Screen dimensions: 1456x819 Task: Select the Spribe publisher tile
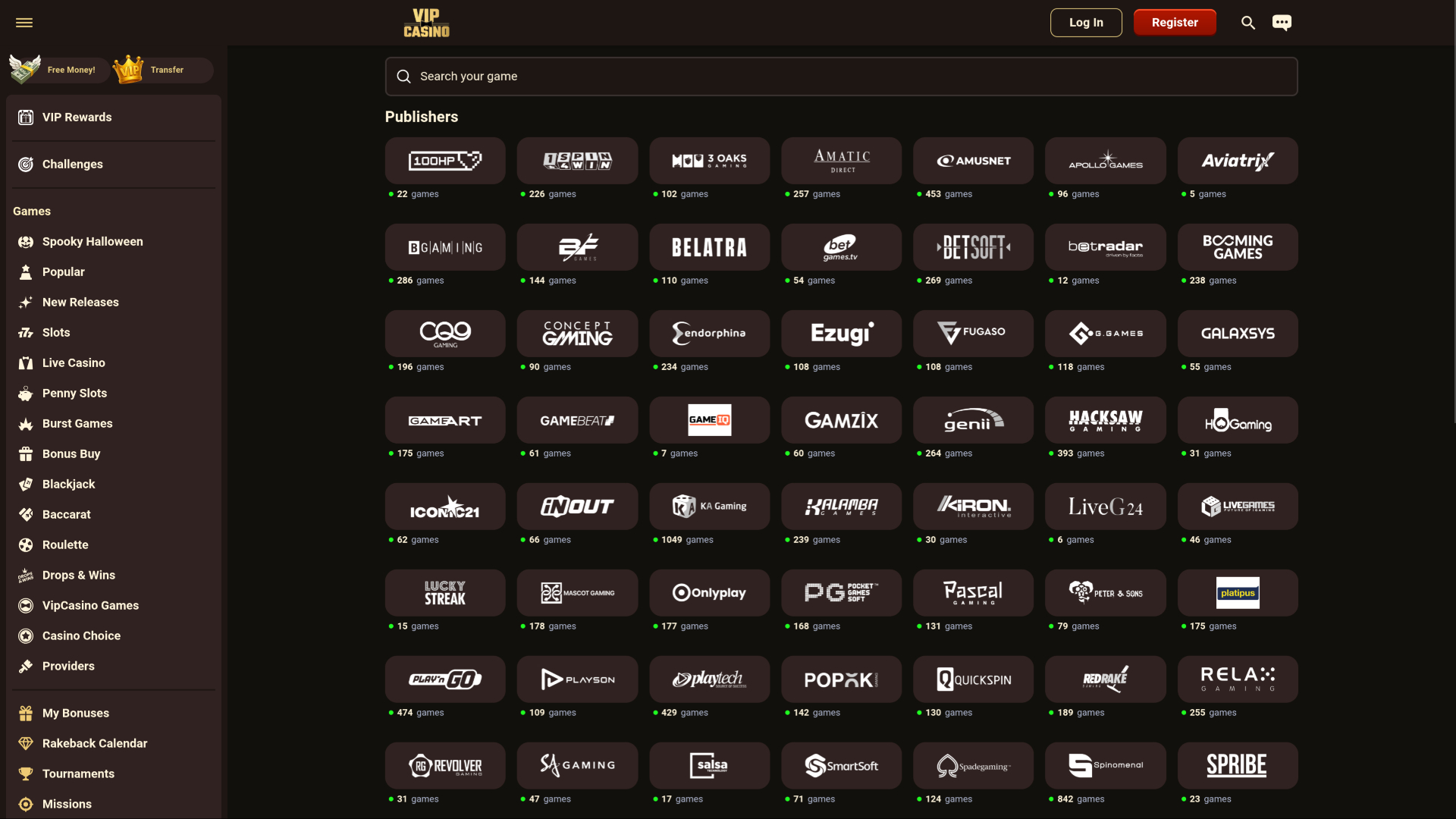click(x=1238, y=766)
